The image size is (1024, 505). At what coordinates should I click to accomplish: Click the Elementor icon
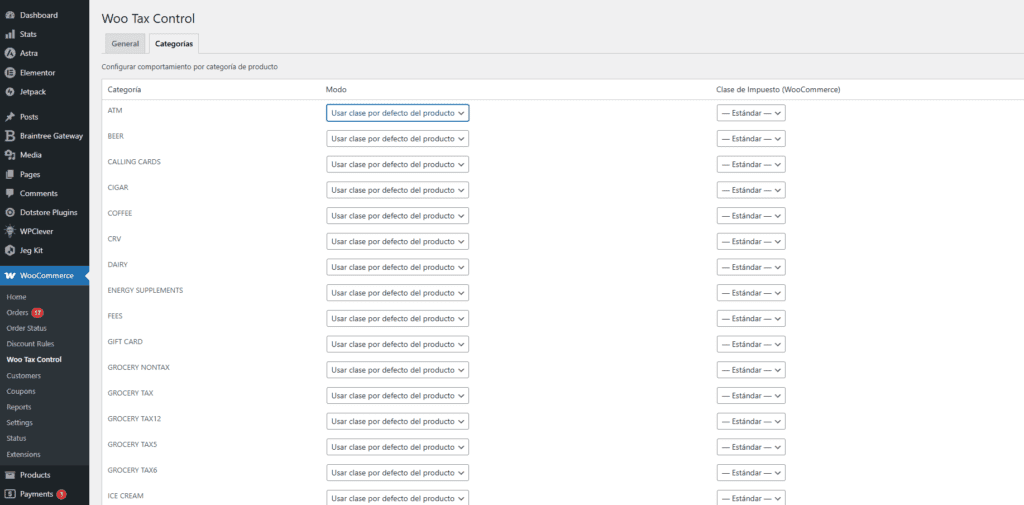point(10,73)
